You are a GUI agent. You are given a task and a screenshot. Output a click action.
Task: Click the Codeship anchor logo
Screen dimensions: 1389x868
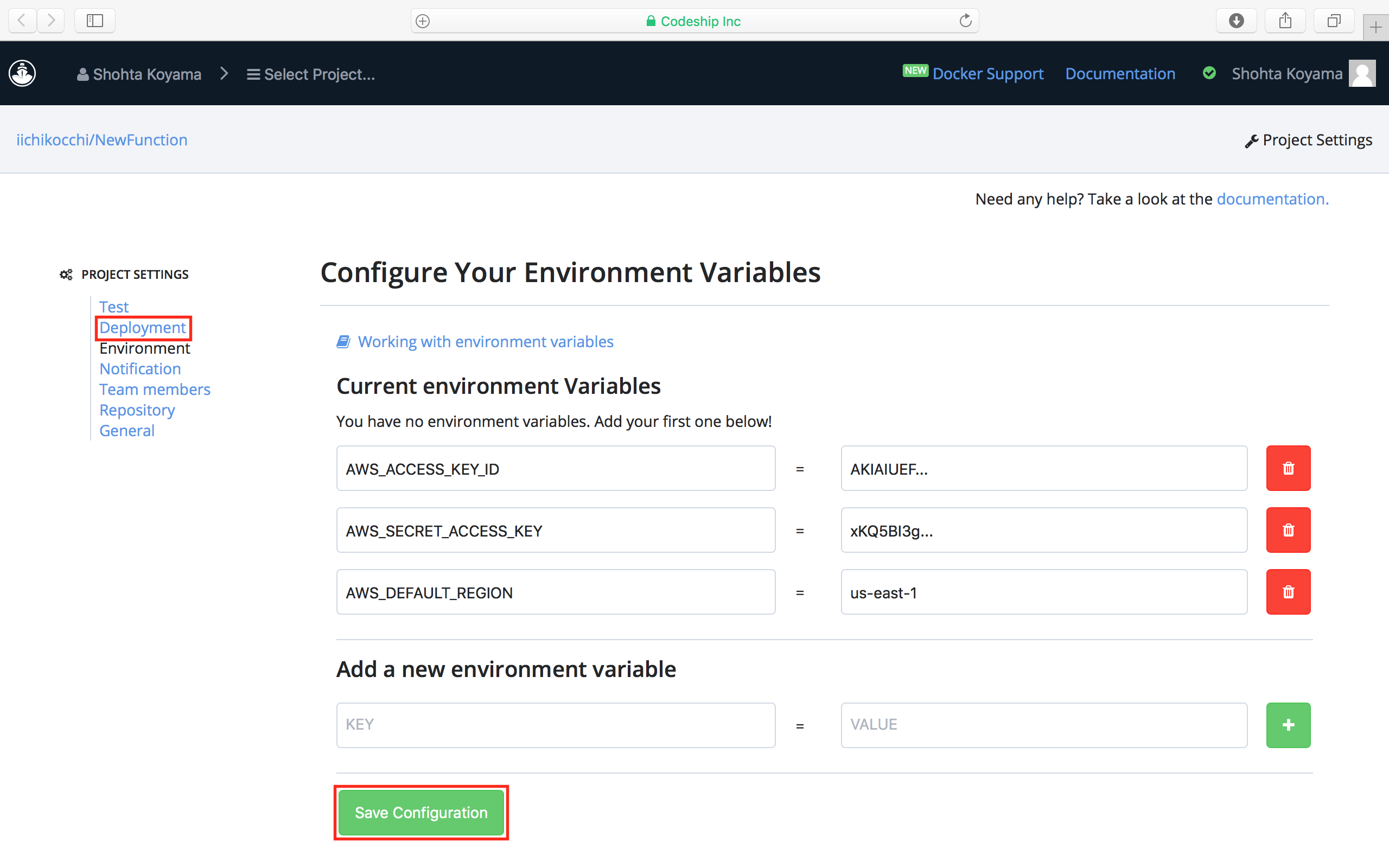tap(22, 73)
